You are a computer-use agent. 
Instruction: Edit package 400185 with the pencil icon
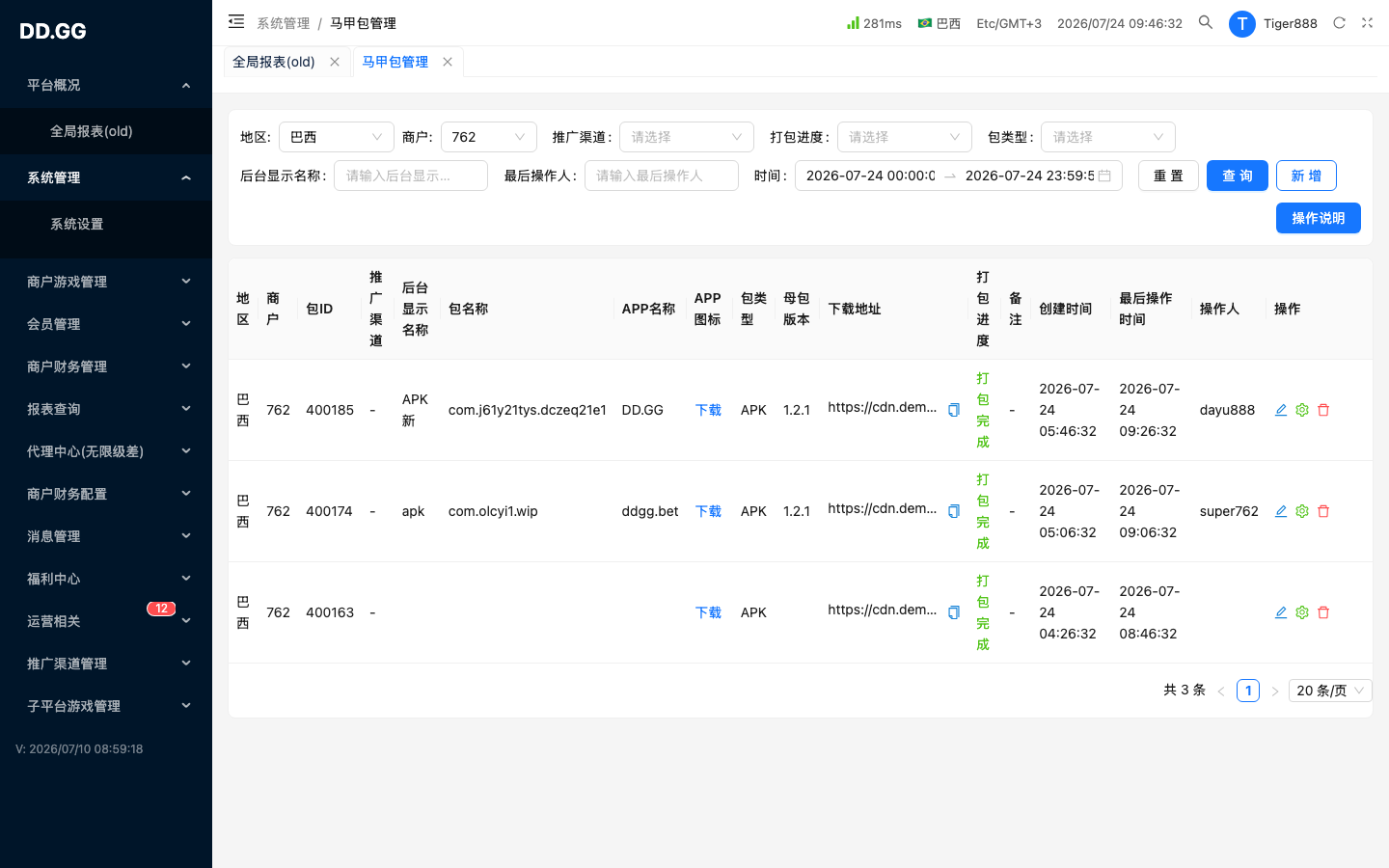[1281, 410]
